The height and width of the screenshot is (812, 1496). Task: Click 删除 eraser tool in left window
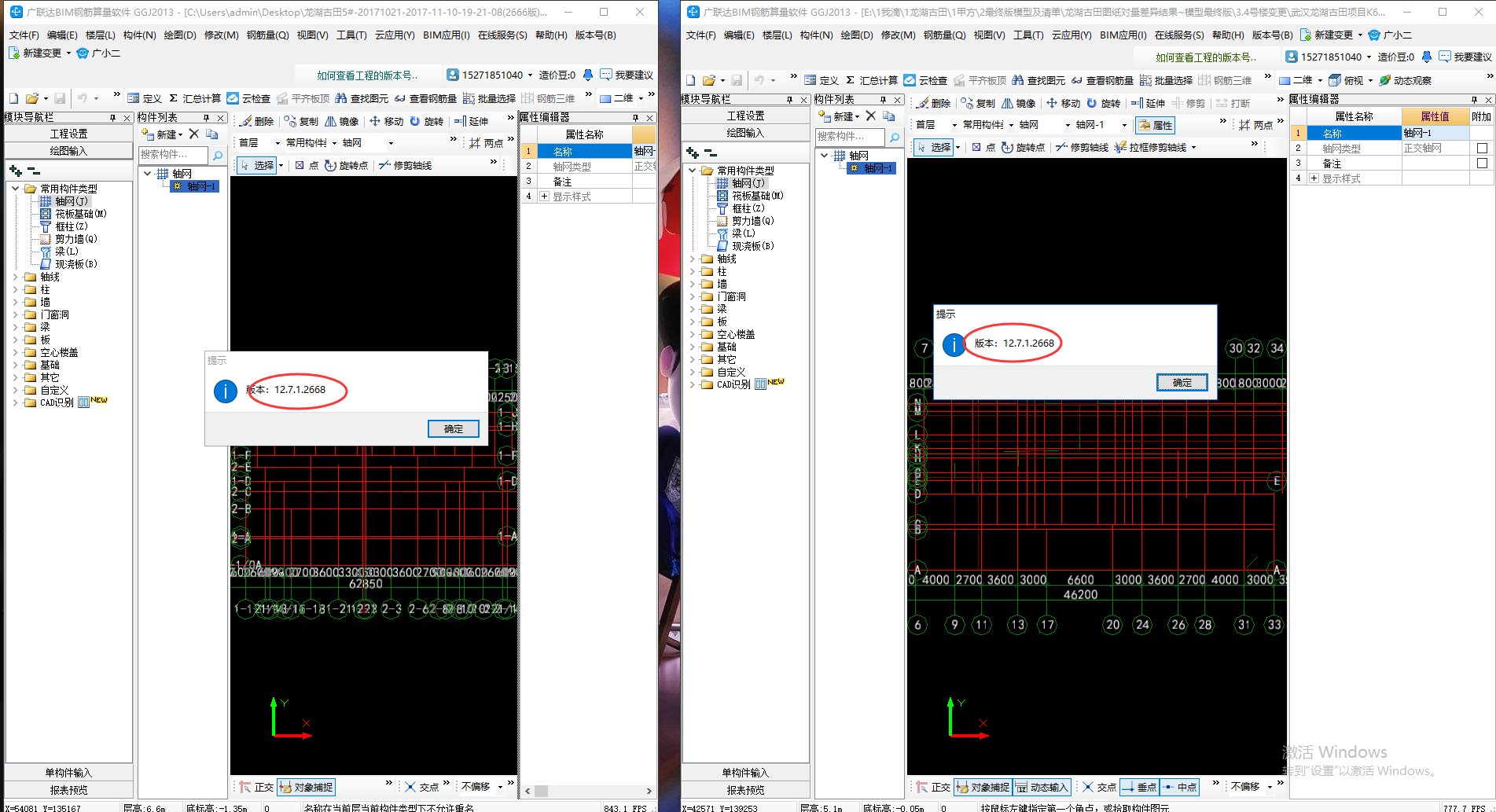(x=257, y=121)
